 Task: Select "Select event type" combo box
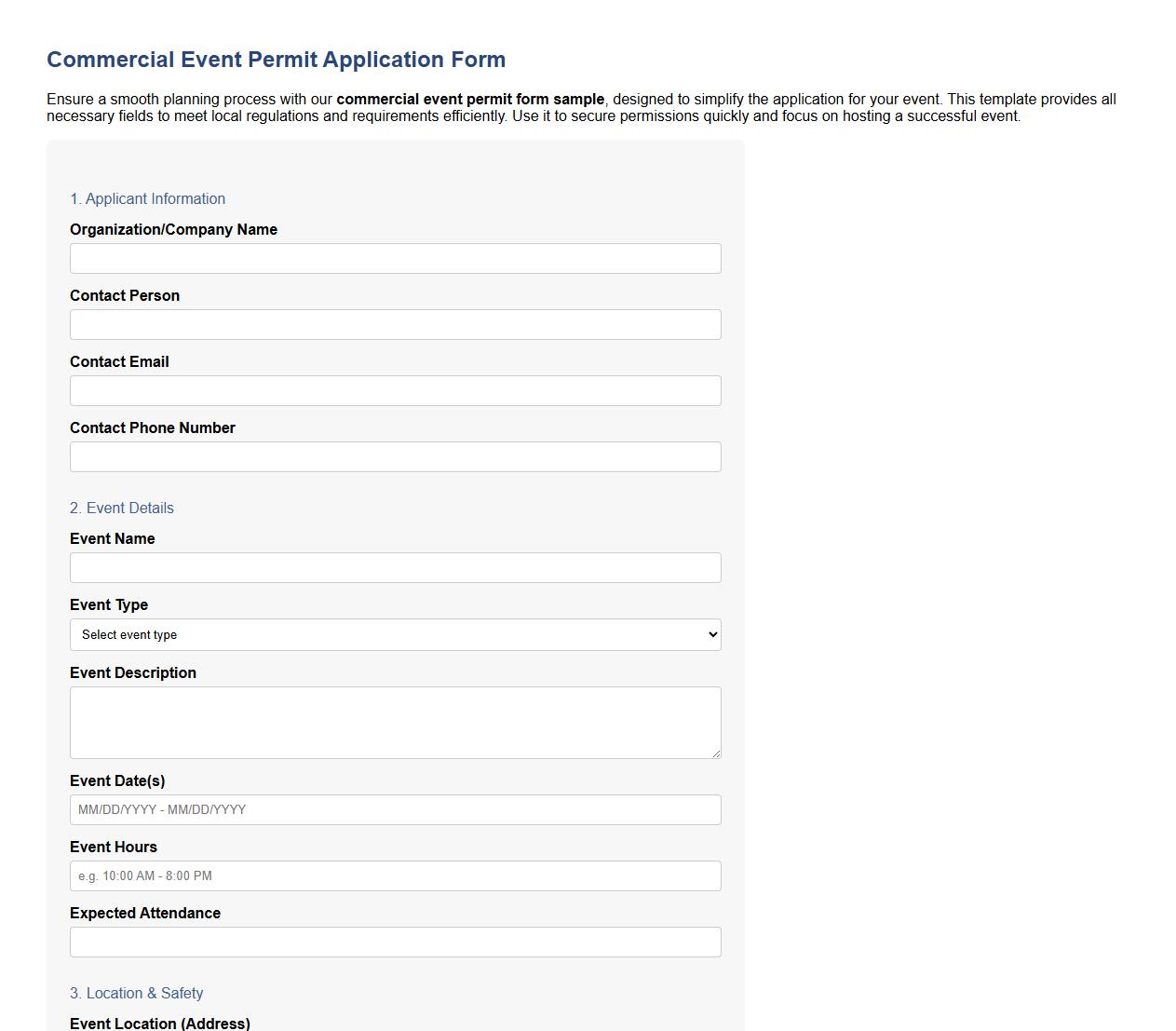(395, 634)
